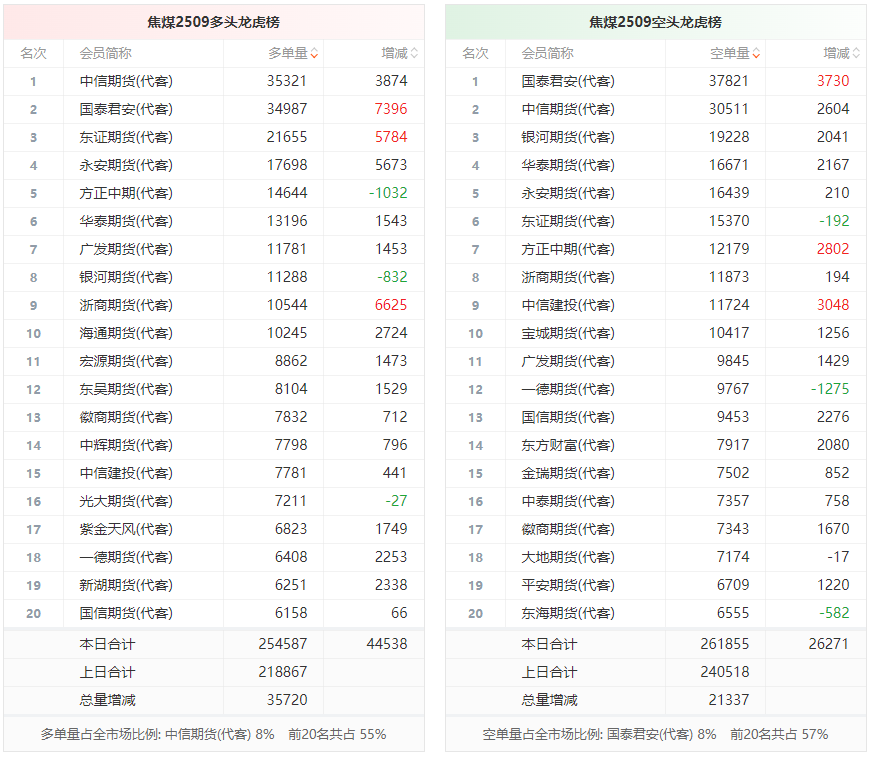Sort short table by 增减 arrows
Viewport: 871px width, 757px height.
click(x=856, y=53)
